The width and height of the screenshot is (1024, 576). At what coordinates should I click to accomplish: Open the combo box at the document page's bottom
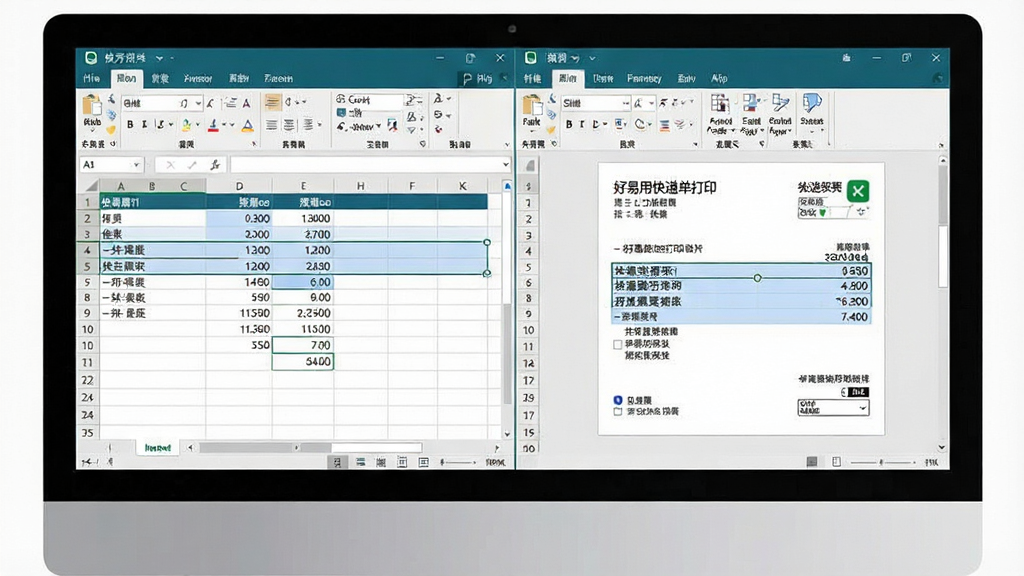point(833,408)
